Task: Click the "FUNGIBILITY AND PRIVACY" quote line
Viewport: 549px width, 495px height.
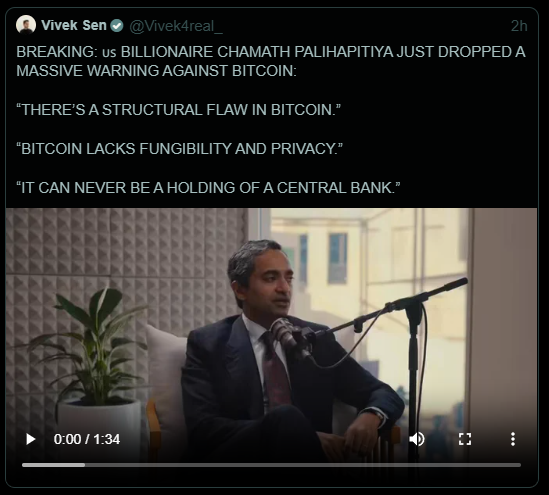Action: point(179,148)
